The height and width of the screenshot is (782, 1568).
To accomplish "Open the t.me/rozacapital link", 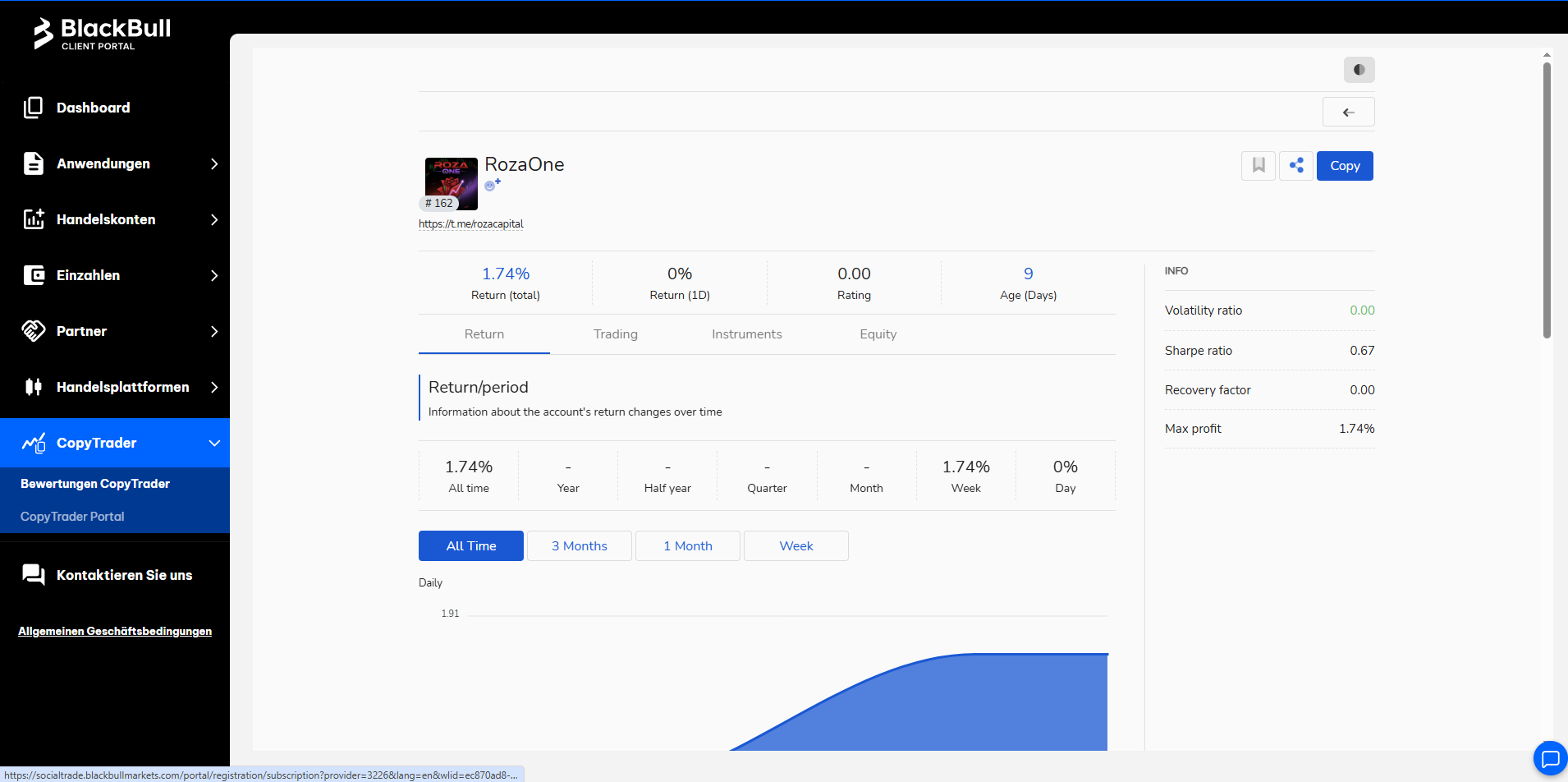I will [x=471, y=224].
